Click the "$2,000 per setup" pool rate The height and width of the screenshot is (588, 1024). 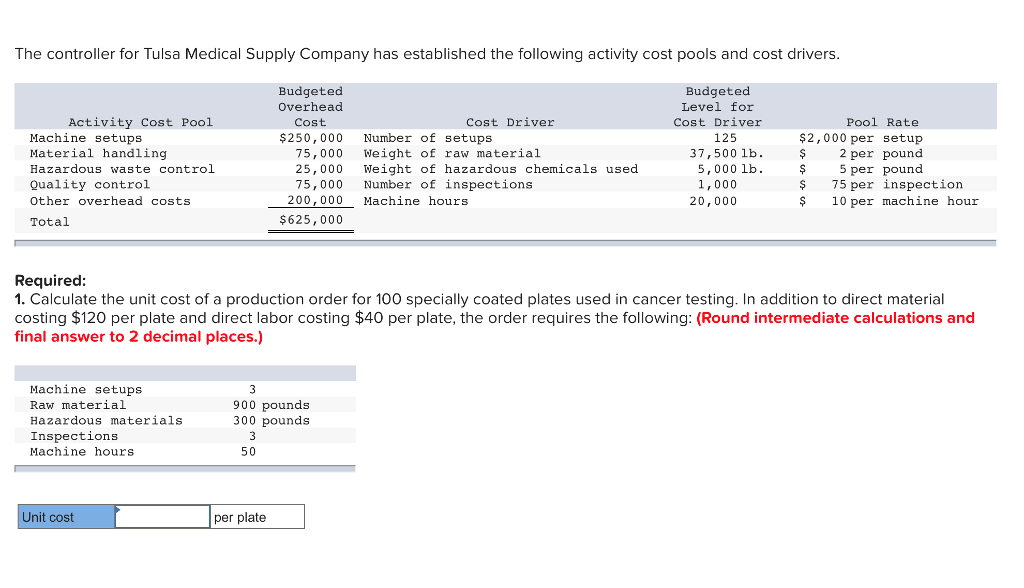861,138
